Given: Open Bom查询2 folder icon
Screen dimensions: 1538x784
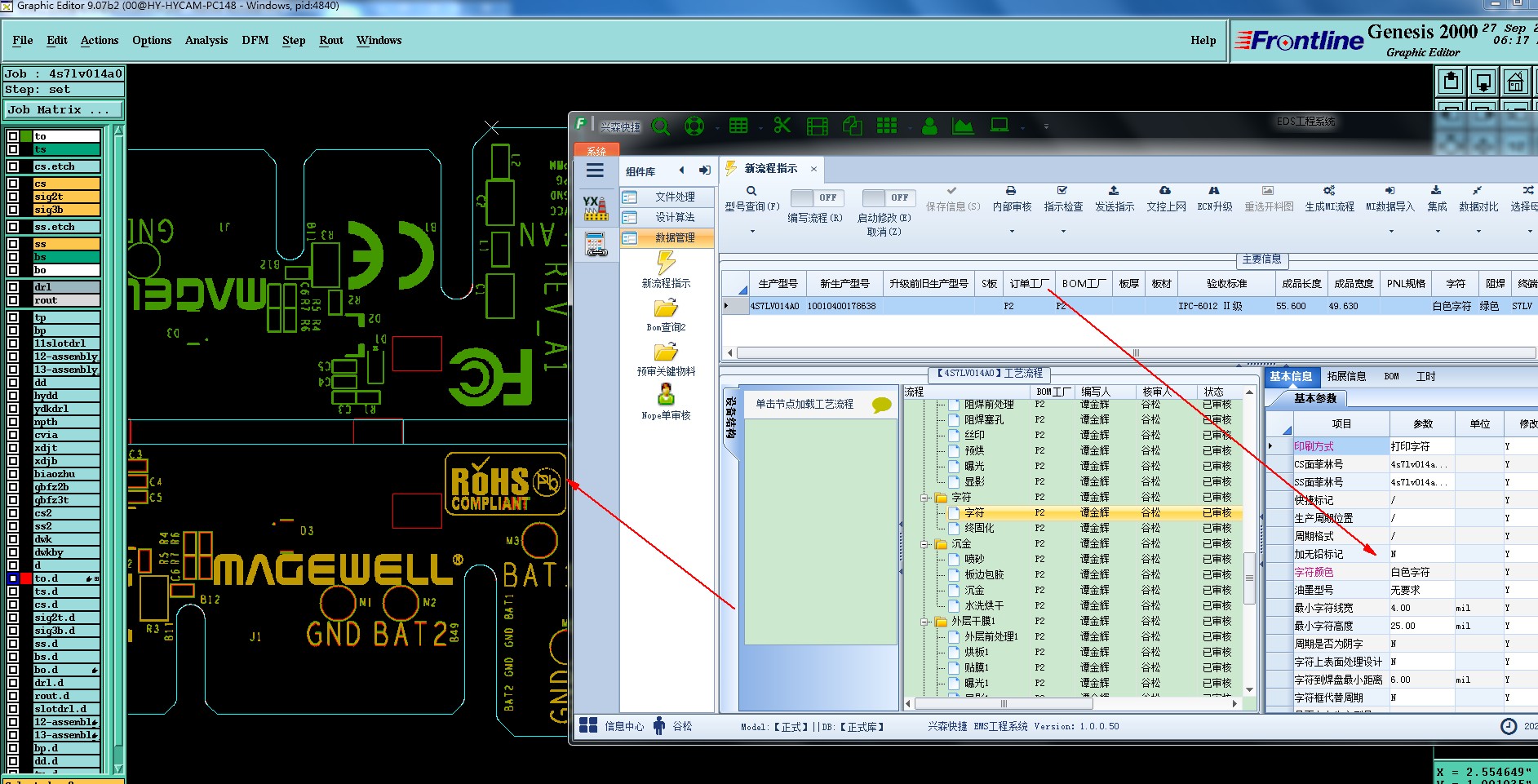Looking at the screenshot, I should (666, 308).
